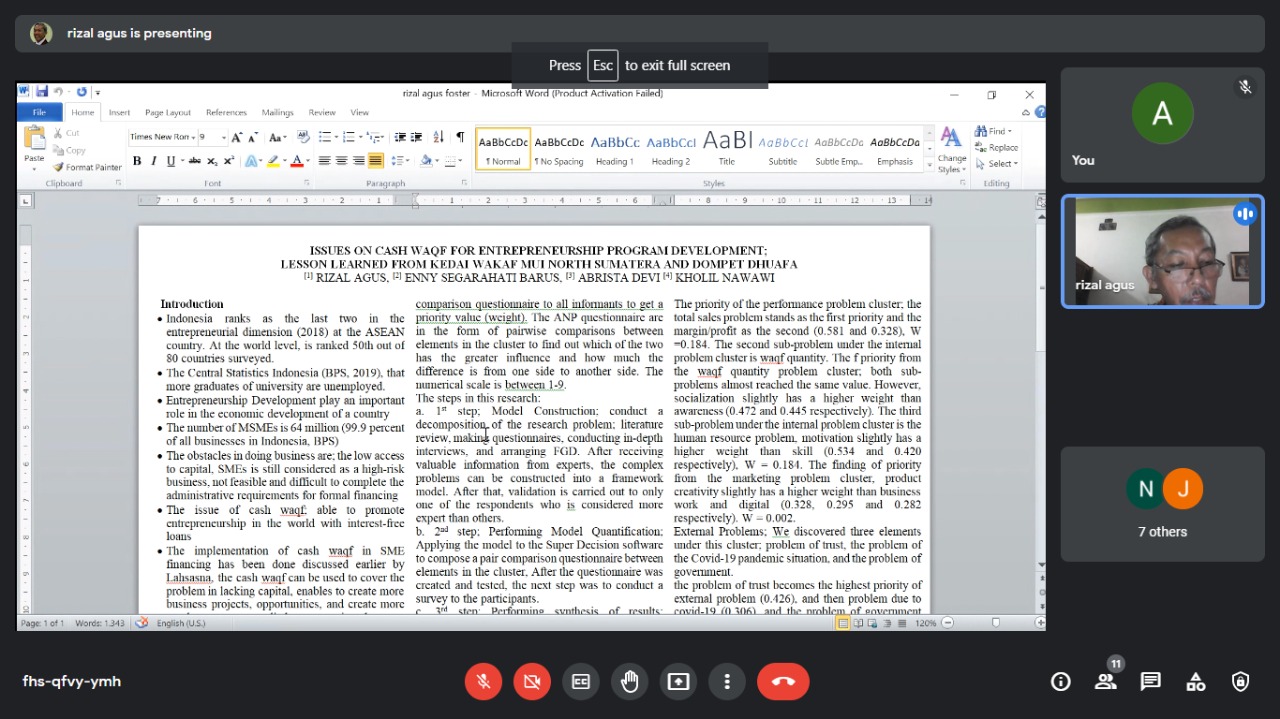The height and width of the screenshot is (719, 1280).
Task: Open the Change Case Aa dropdown
Action: (277, 138)
